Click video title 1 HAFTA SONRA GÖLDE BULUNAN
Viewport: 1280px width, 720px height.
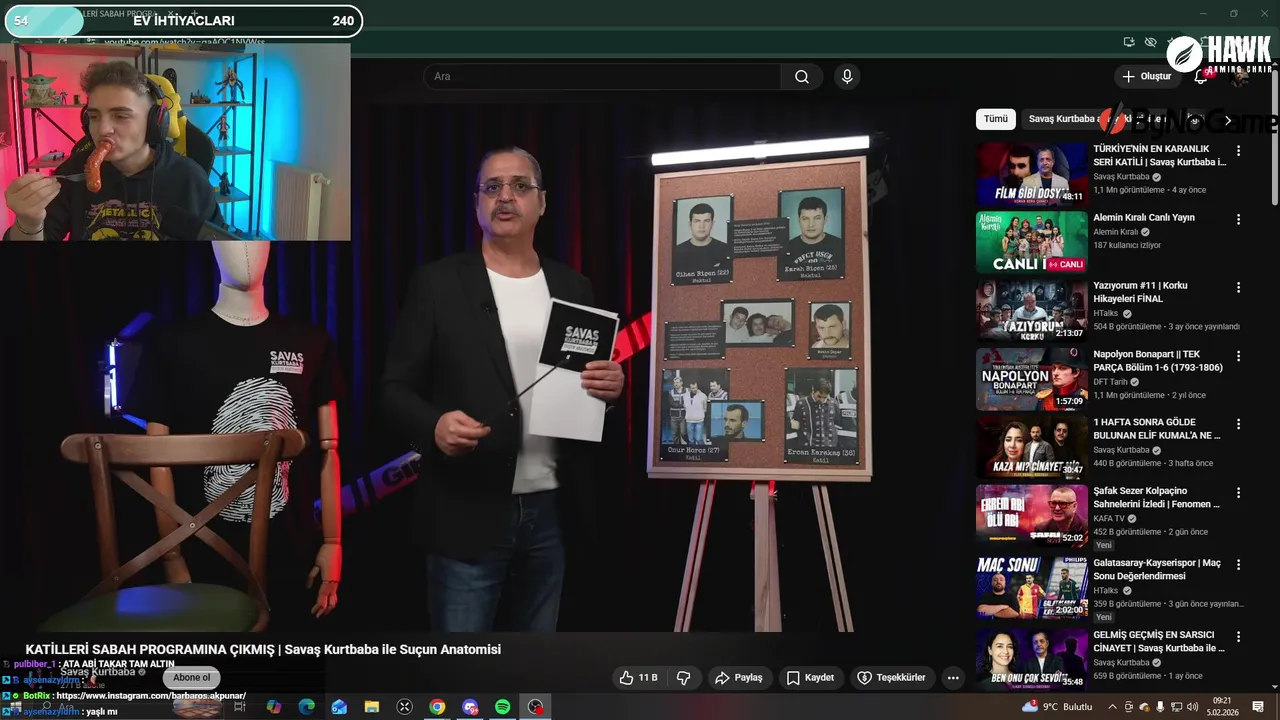point(1157,429)
